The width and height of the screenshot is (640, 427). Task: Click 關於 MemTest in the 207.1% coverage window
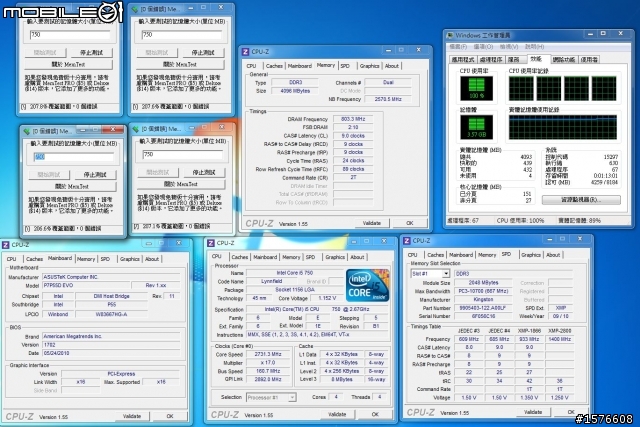click(181, 184)
